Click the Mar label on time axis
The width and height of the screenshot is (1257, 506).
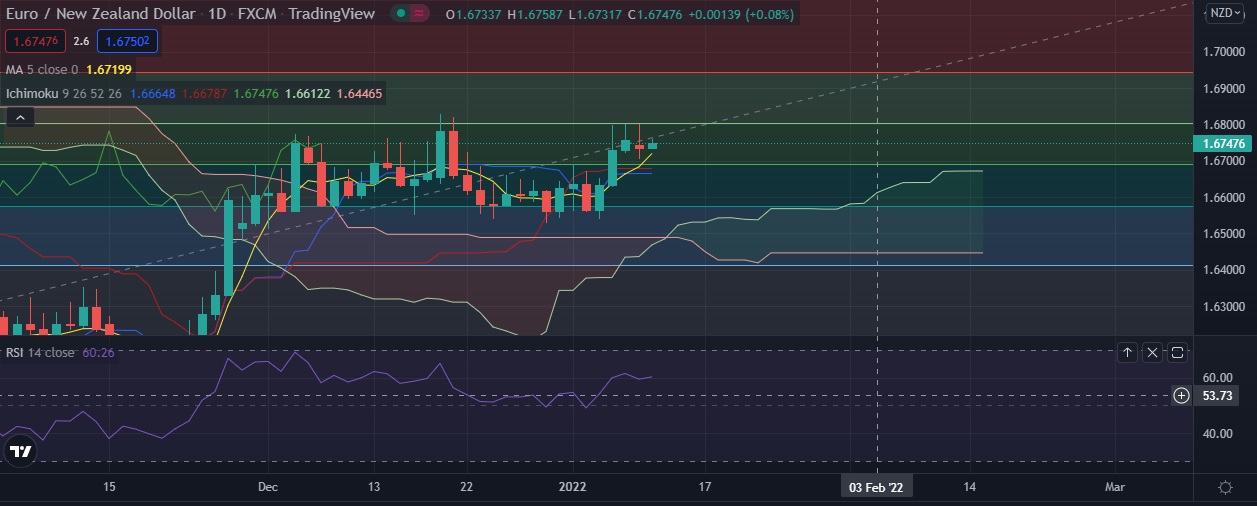pyautogui.click(x=1114, y=487)
